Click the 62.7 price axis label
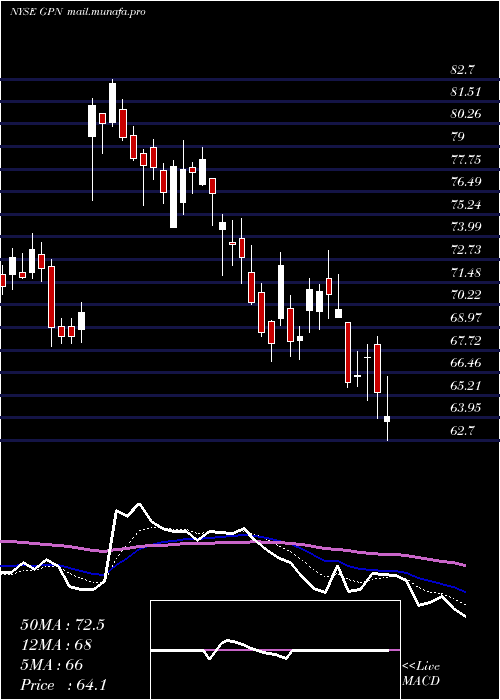The width and height of the screenshot is (500, 700). point(463,431)
